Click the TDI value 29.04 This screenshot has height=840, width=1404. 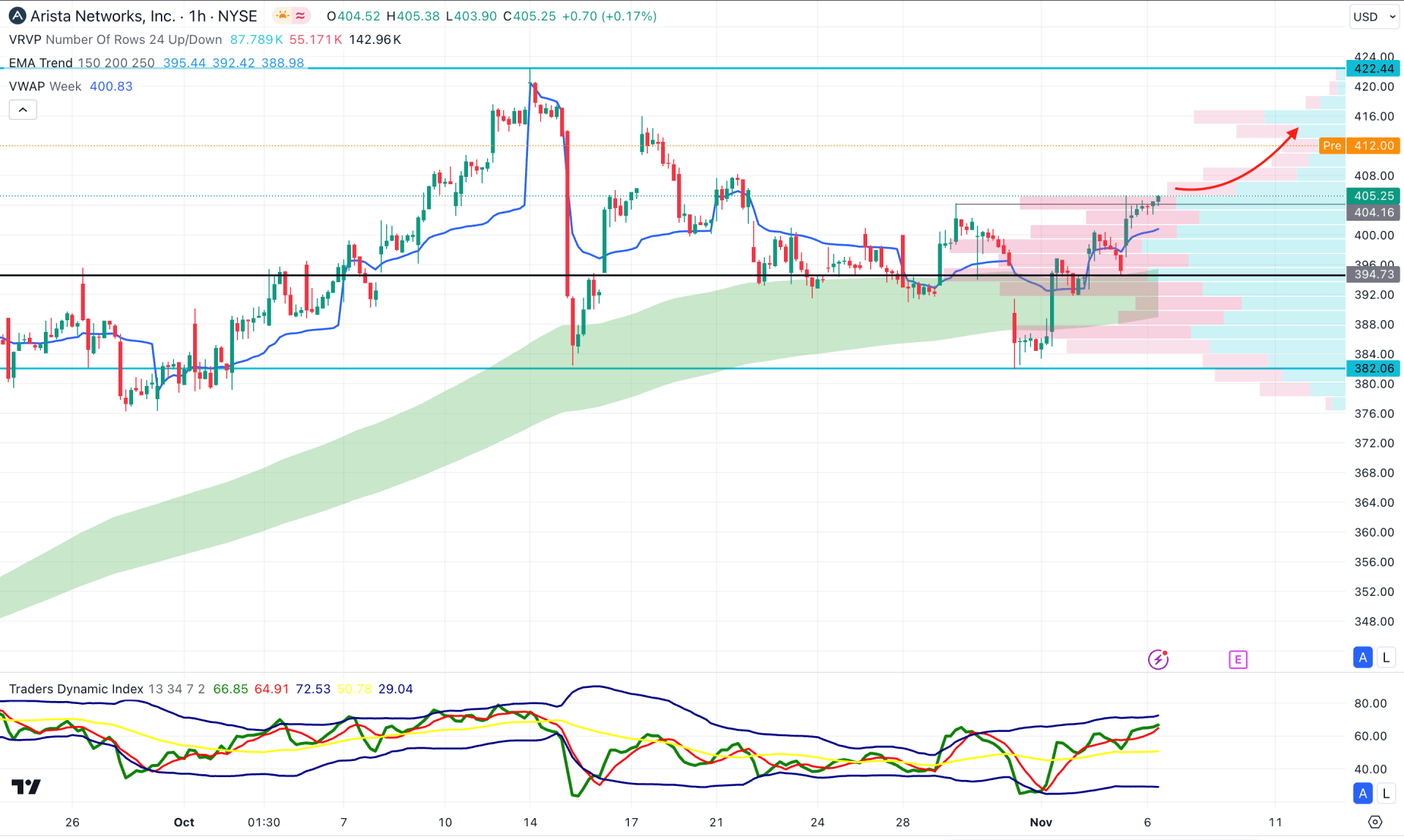[x=396, y=689]
